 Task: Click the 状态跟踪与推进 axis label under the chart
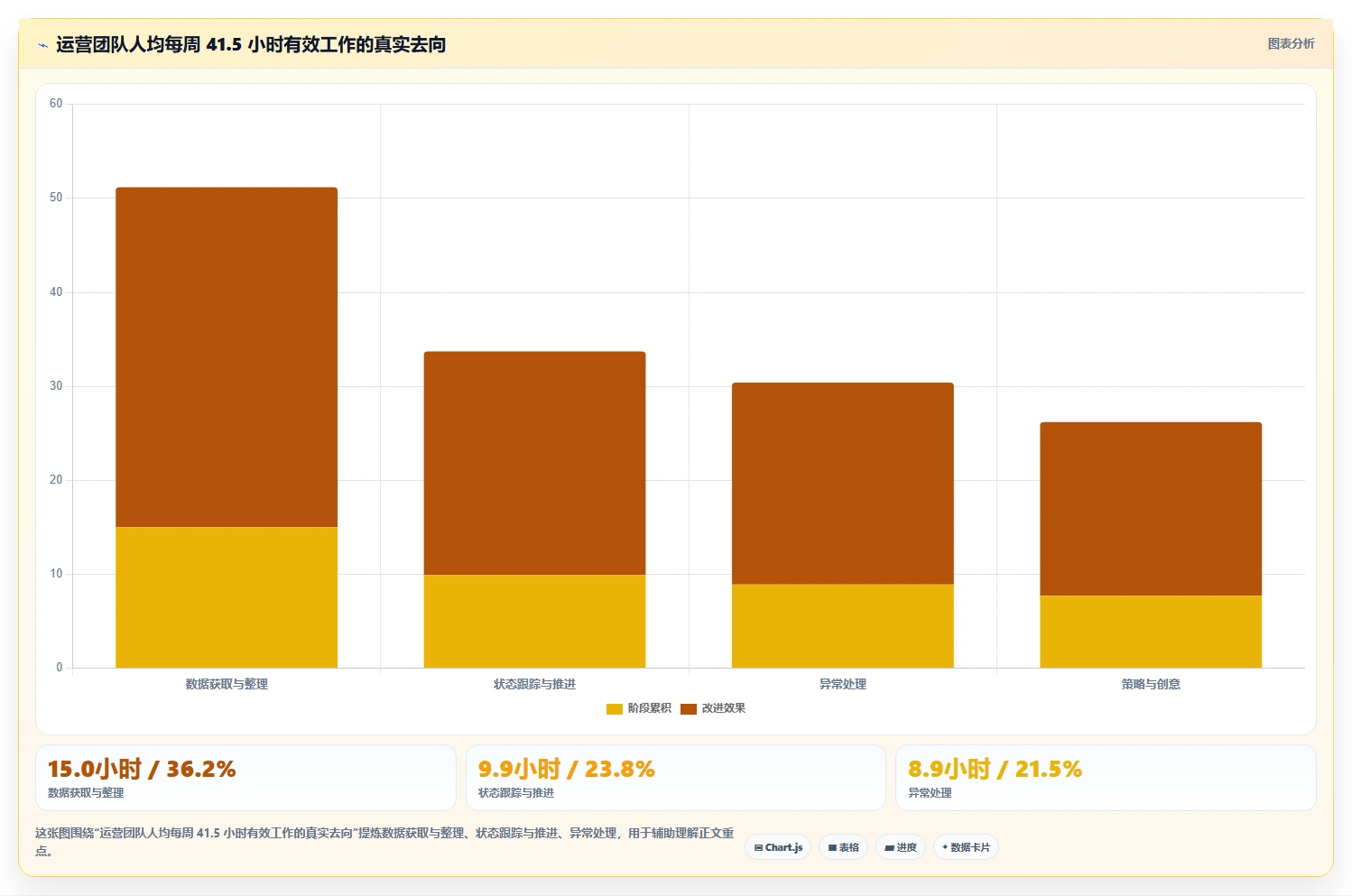pos(534,684)
